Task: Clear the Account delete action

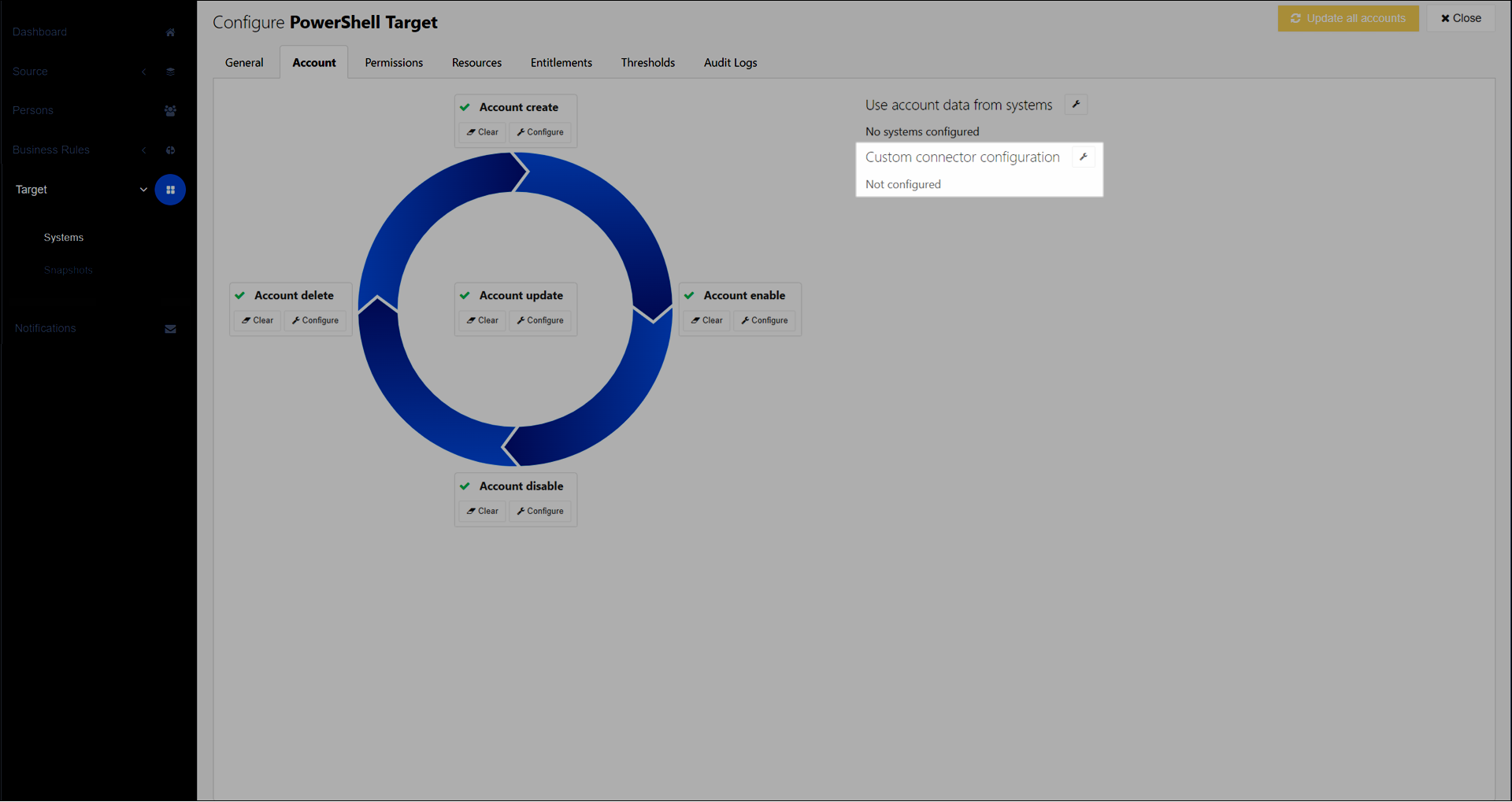Action: tap(258, 320)
